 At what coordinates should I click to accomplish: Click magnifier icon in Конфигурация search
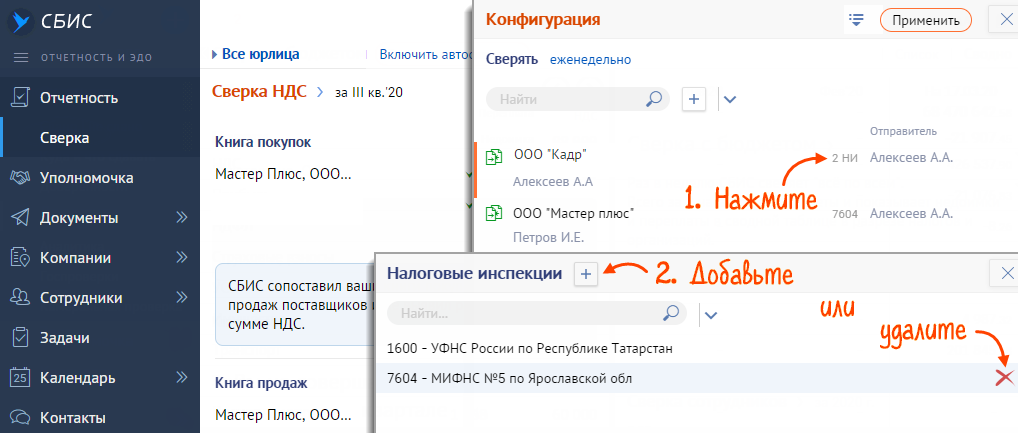(654, 99)
